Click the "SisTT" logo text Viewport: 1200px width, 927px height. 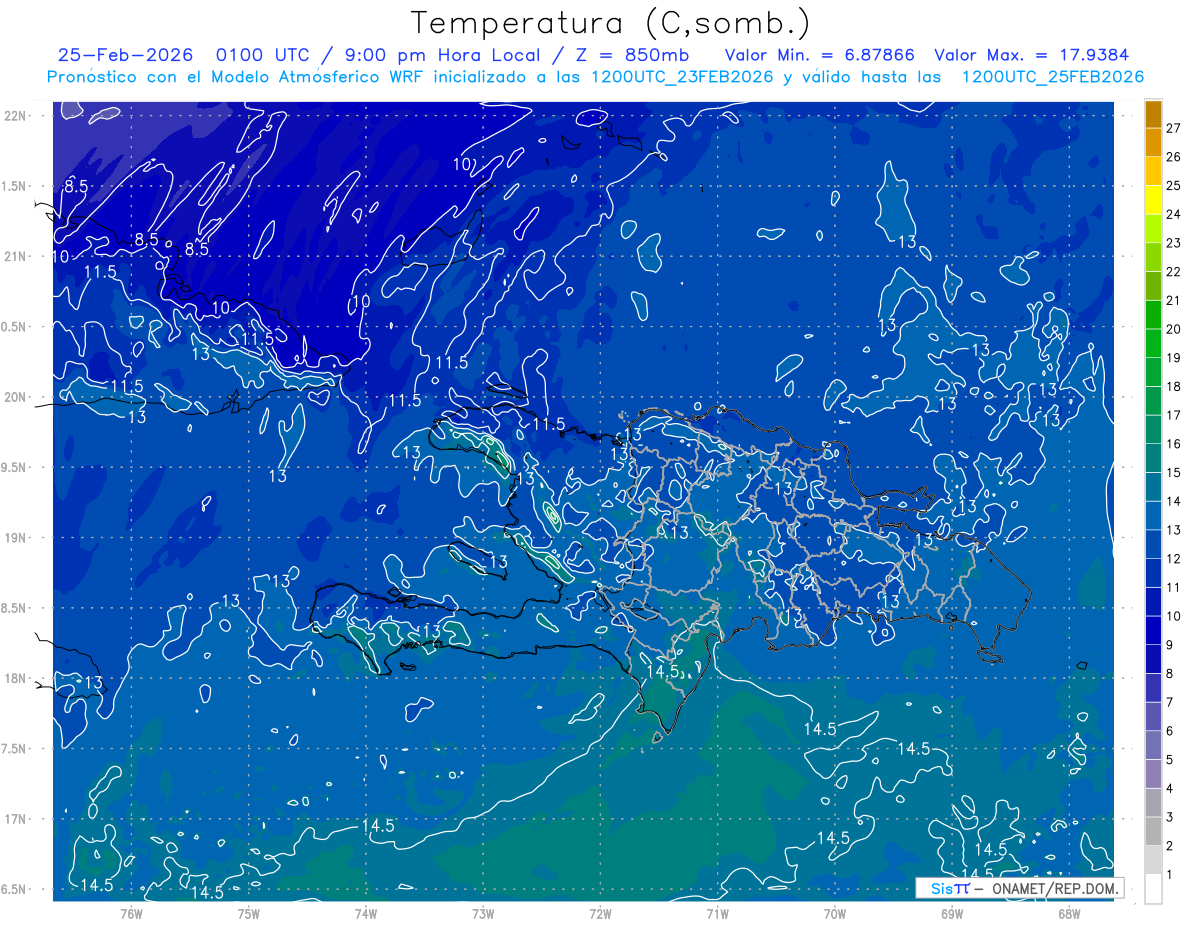(950, 888)
